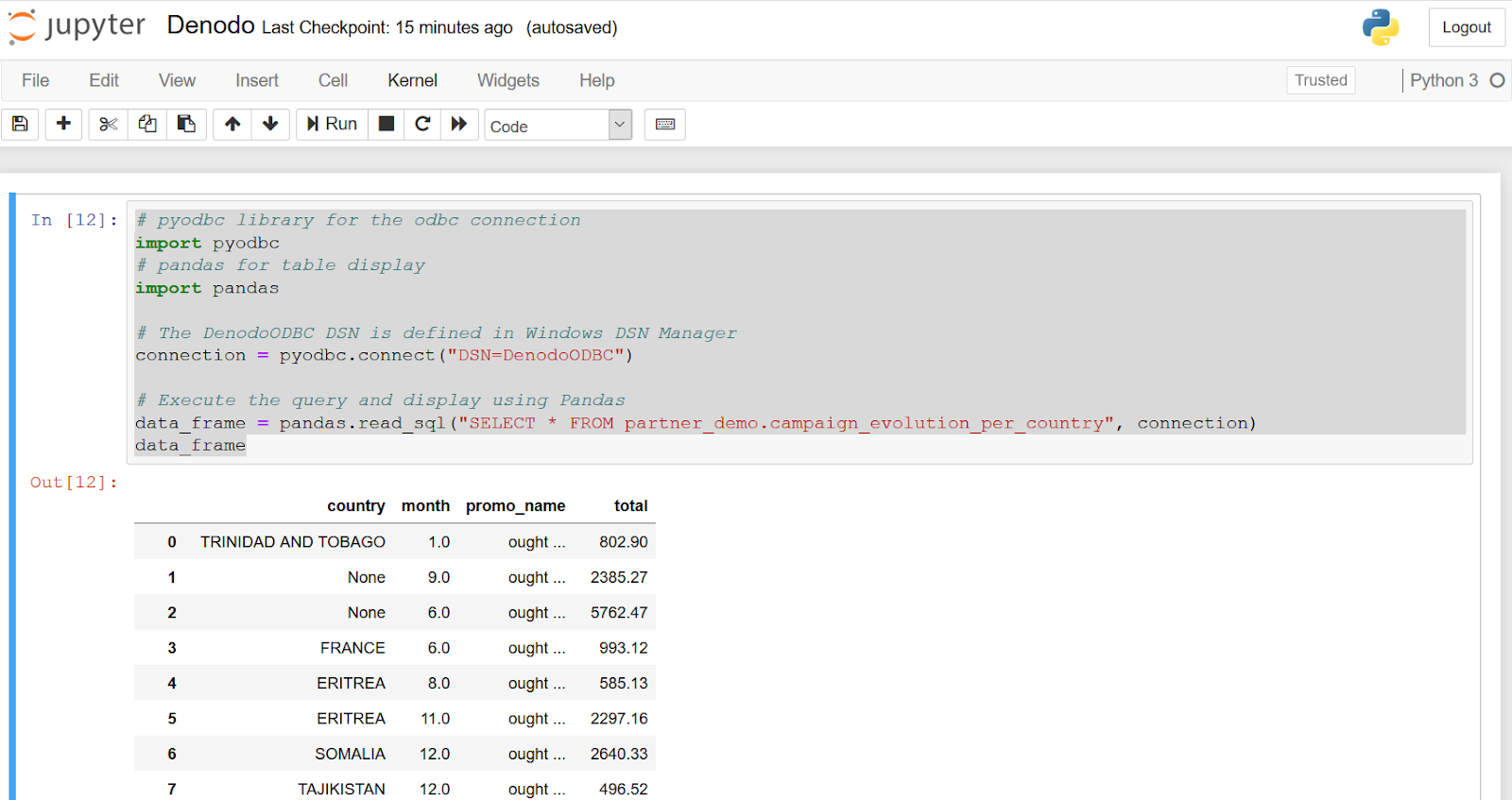Restart kernel and rerun all cells
The image size is (1512, 800).
click(459, 124)
